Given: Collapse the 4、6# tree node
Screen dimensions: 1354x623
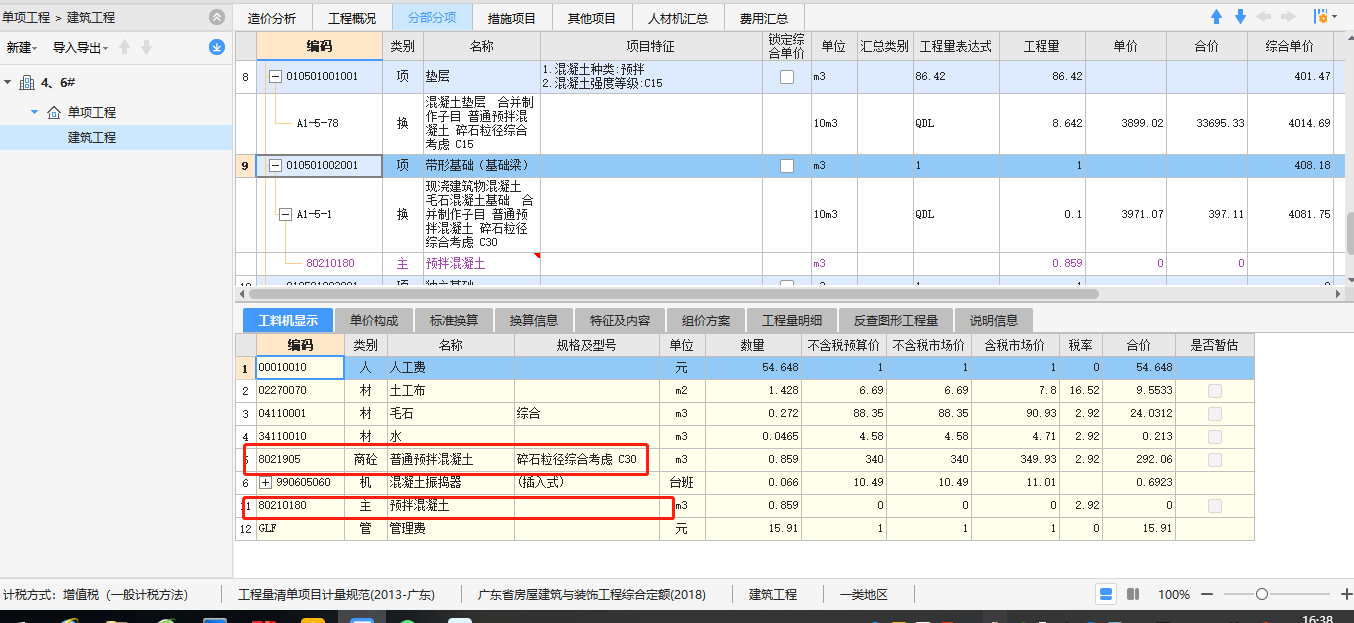Looking at the screenshot, I should tap(9, 82).
